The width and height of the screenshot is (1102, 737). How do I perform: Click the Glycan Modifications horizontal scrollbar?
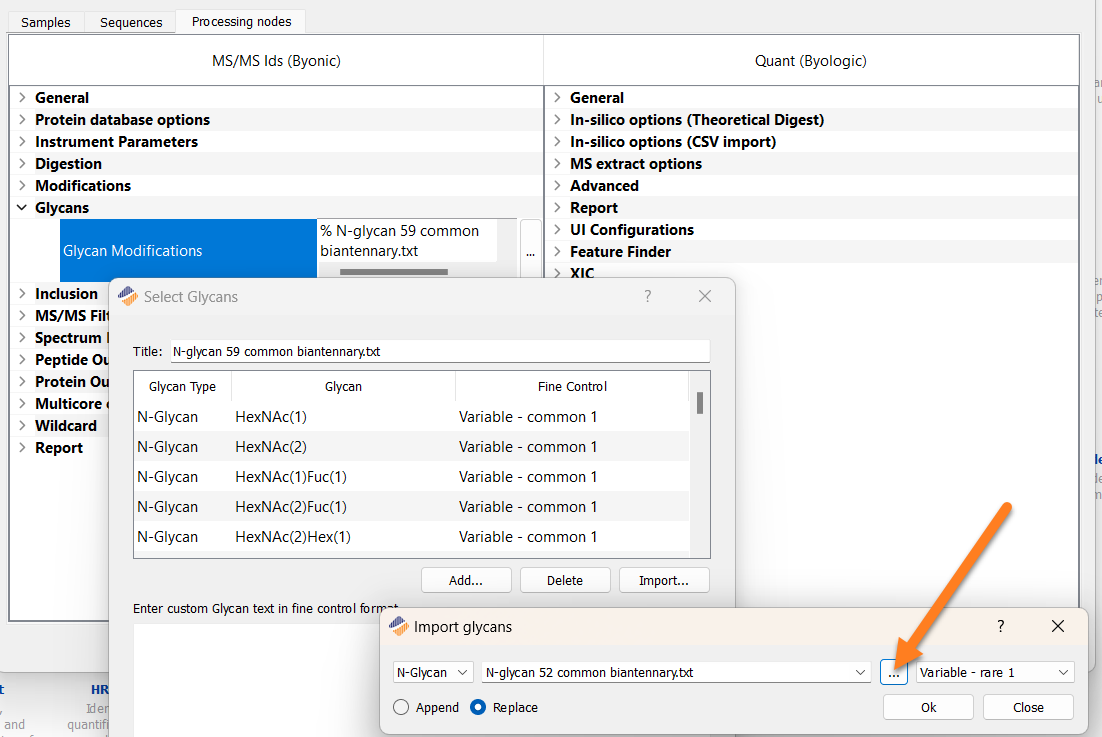pos(394,272)
